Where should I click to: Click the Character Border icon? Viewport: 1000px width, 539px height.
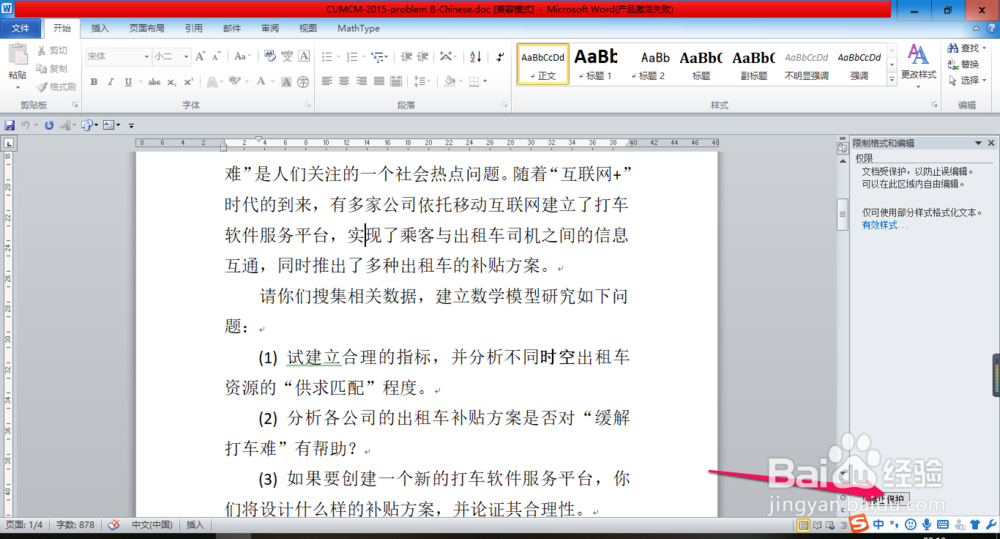(304, 56)
